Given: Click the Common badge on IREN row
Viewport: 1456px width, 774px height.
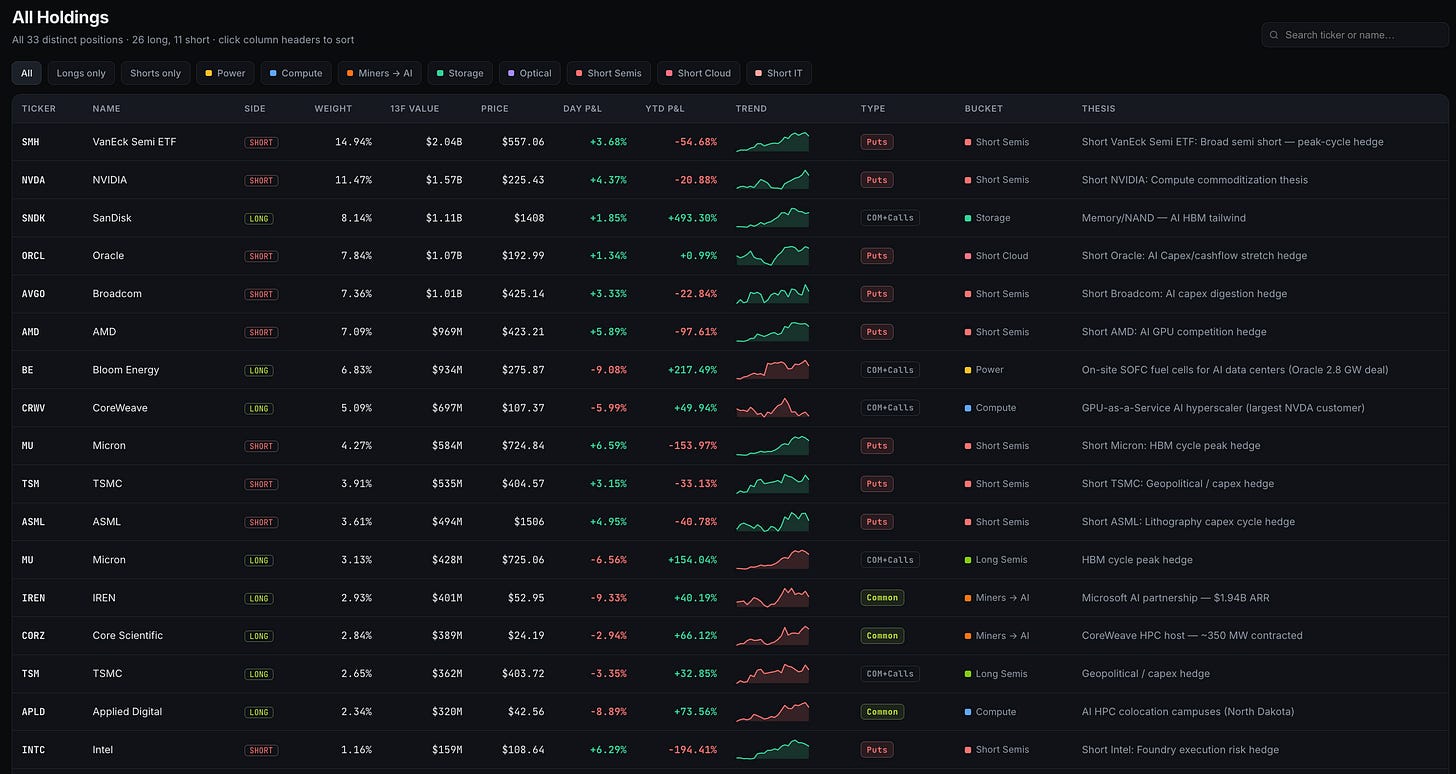Looking at the screenshot, I should pyautogui.click(x=882, y=597).
